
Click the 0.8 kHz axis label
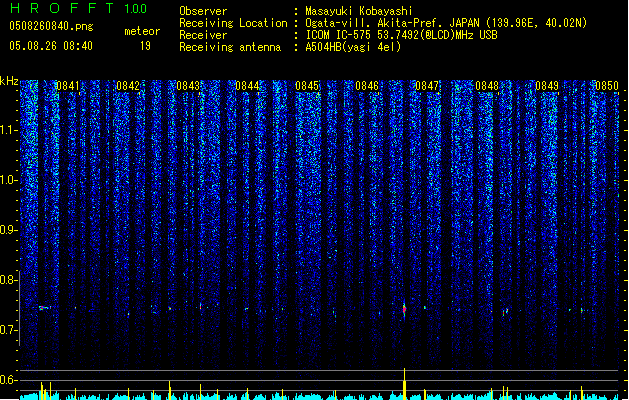click(8, 280)
